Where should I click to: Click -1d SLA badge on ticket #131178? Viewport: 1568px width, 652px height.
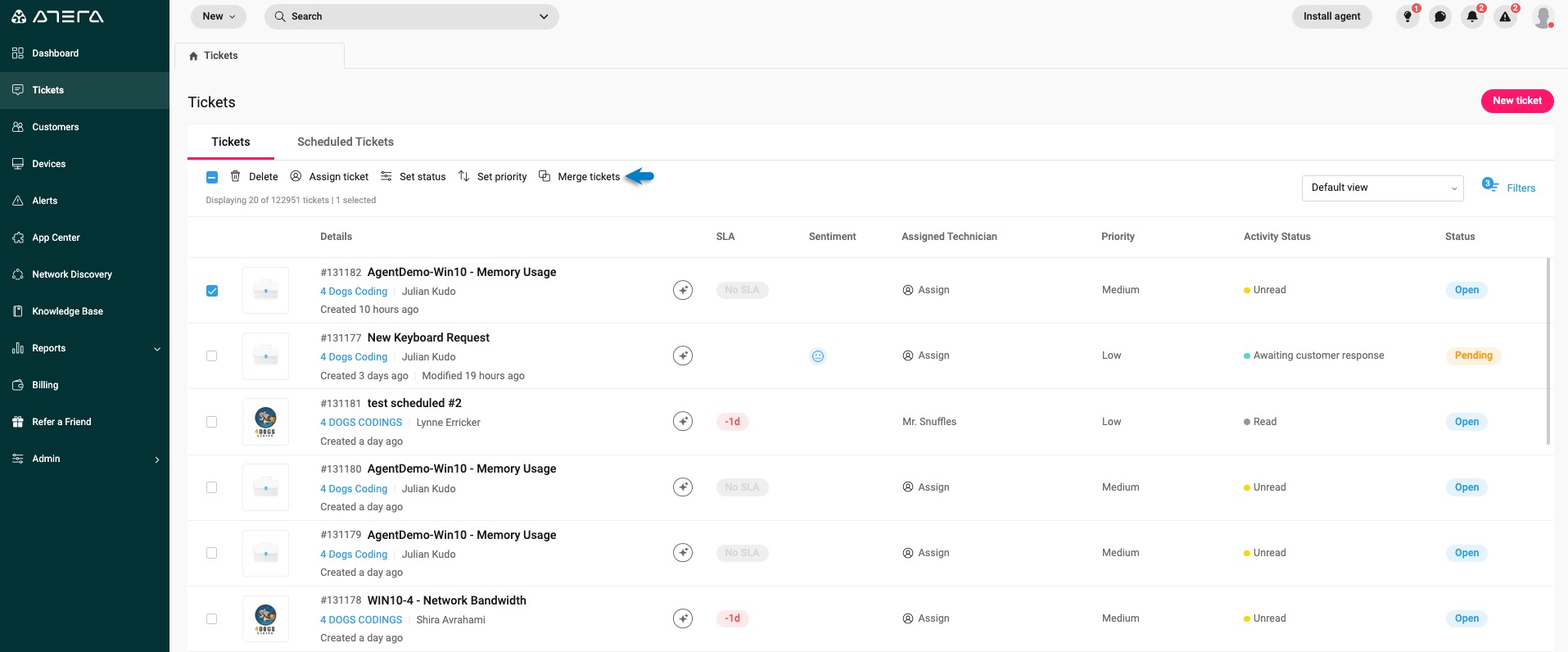point(732,618)
